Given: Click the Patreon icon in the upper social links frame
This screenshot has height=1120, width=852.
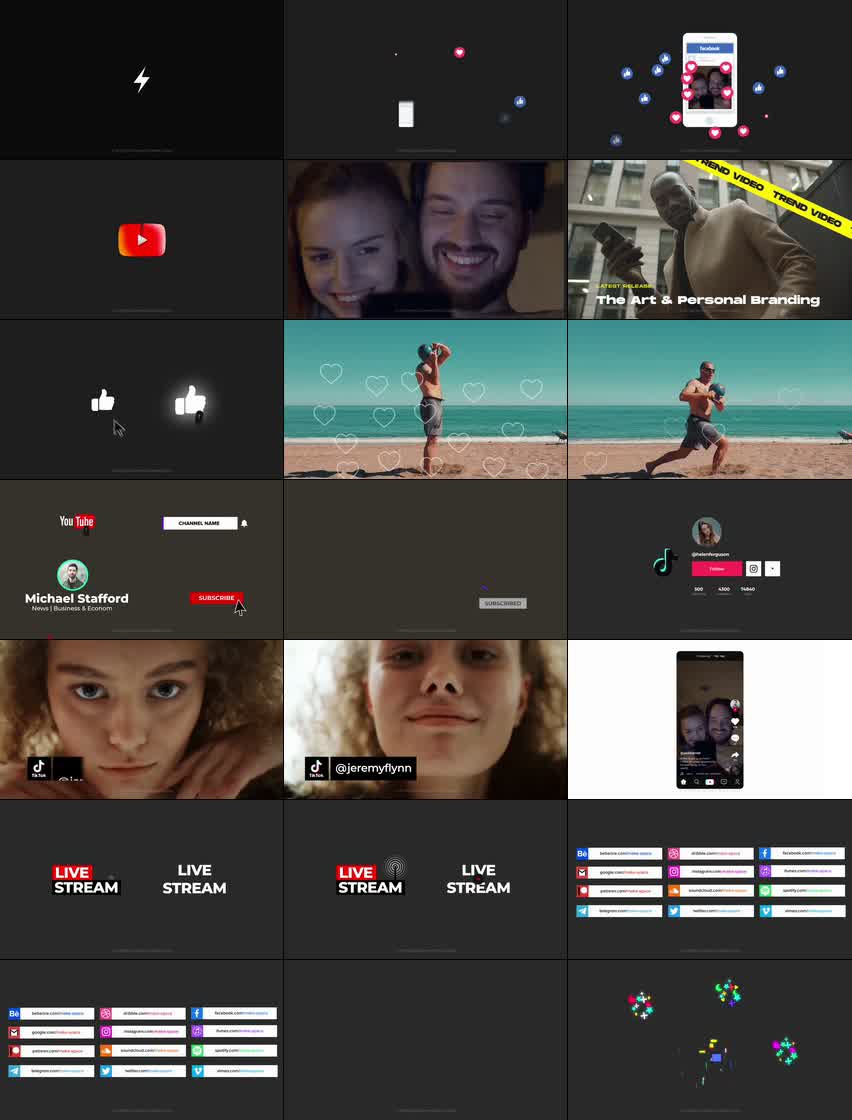Looking at the screenshot, I should [x=582, y=891].
